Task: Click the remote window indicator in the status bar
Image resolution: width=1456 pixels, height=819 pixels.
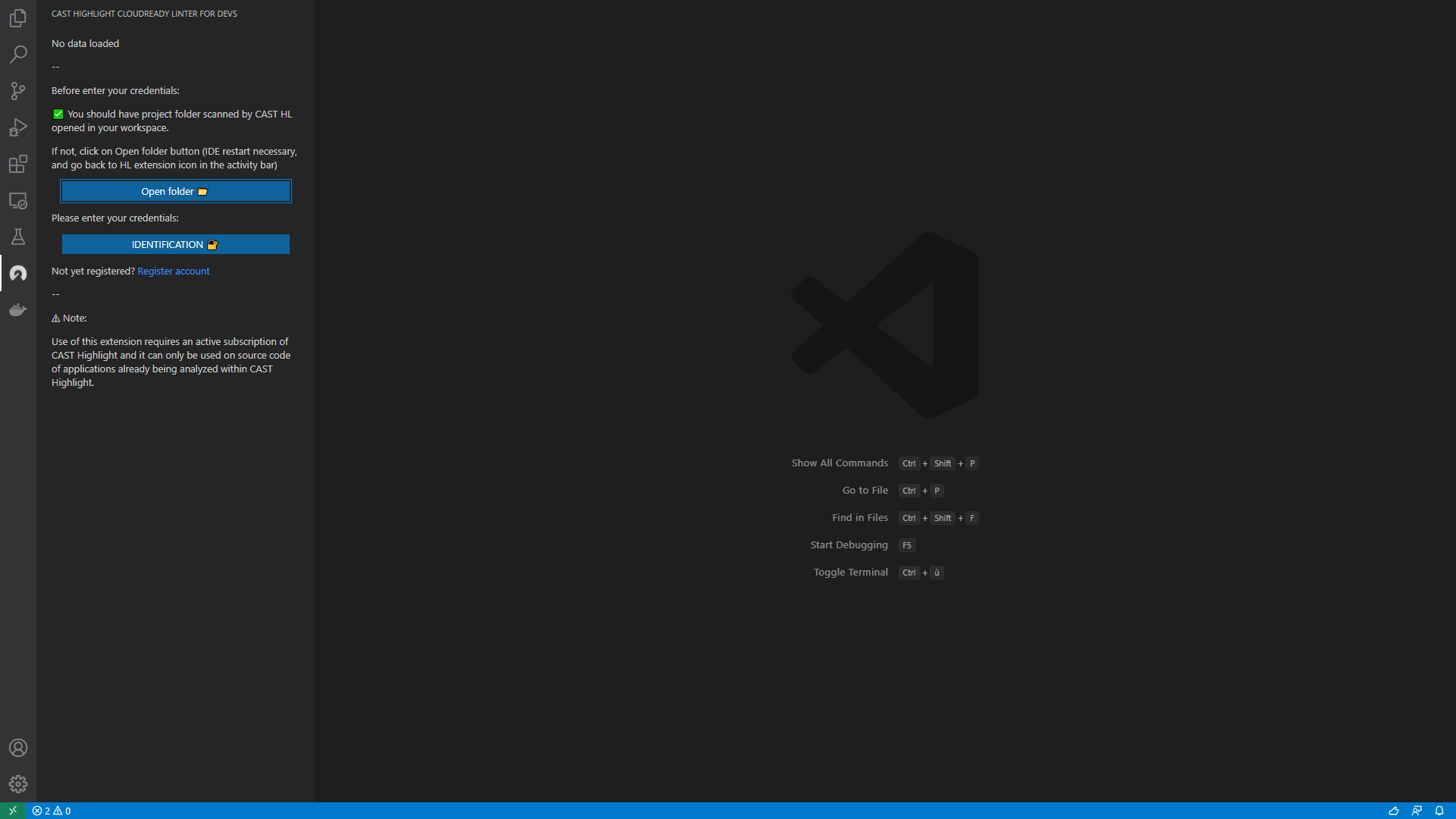Action: point(13,811)
